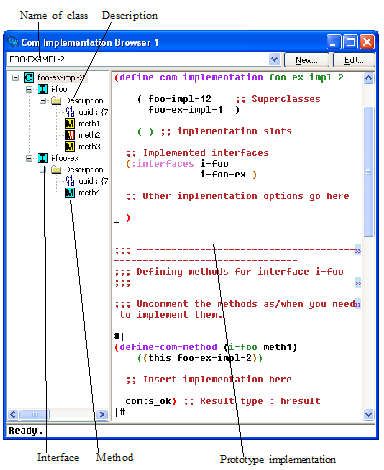
Task: Click the tree pane scroll right arrow
Action: [x=102, y=414]
